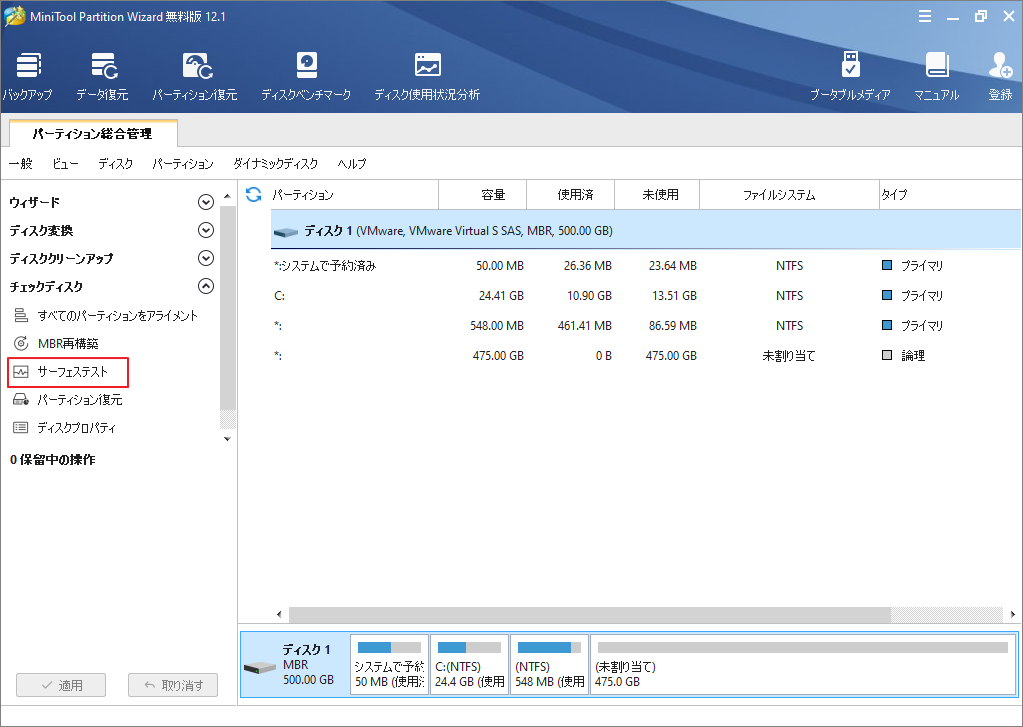Click the システムで予約済み type color square
Image resolution: width=1023 pixels, height=727 pixels.
pos(887,265)
